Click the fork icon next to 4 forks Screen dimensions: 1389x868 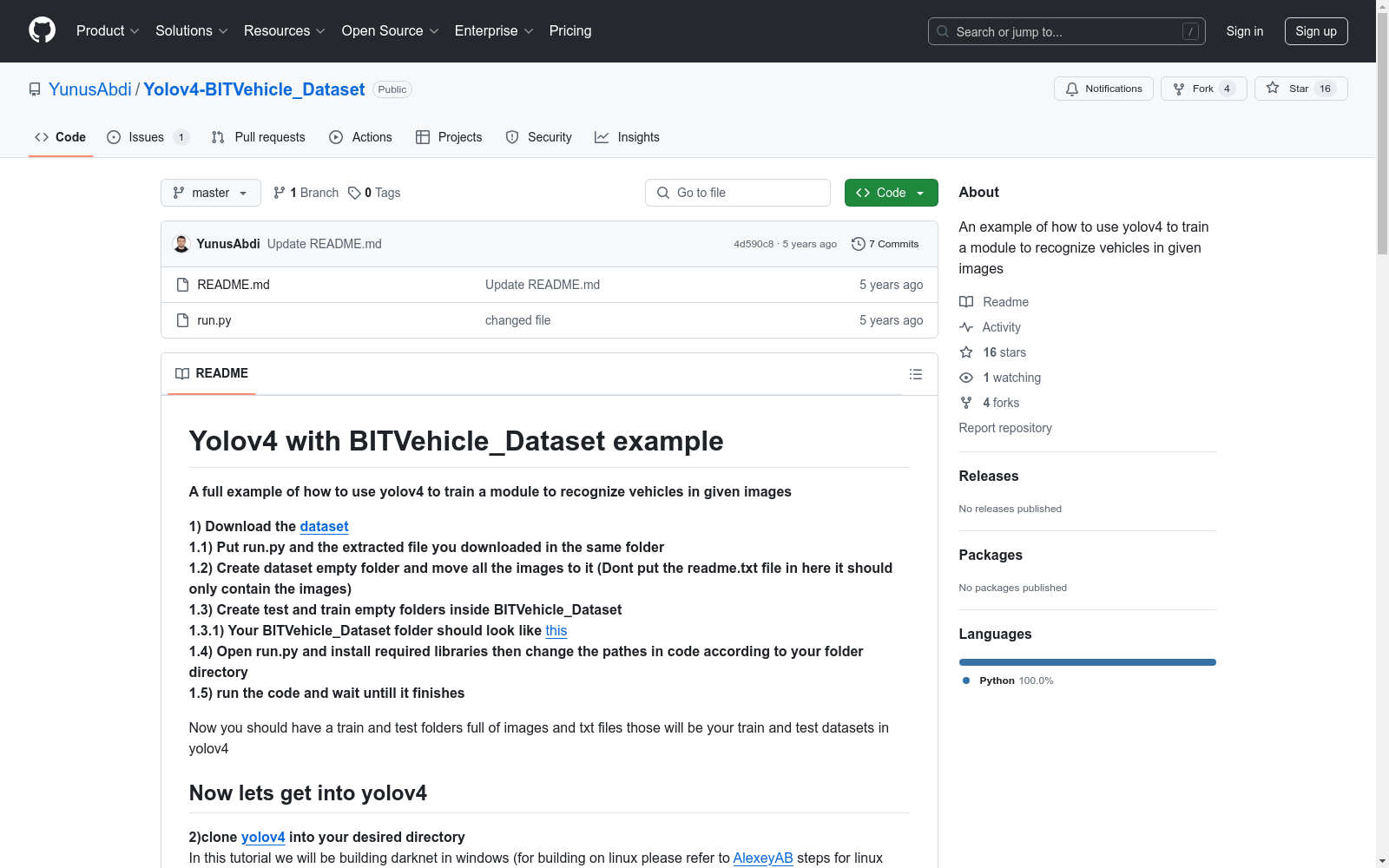pyautogui.click(x=966, y=403)
